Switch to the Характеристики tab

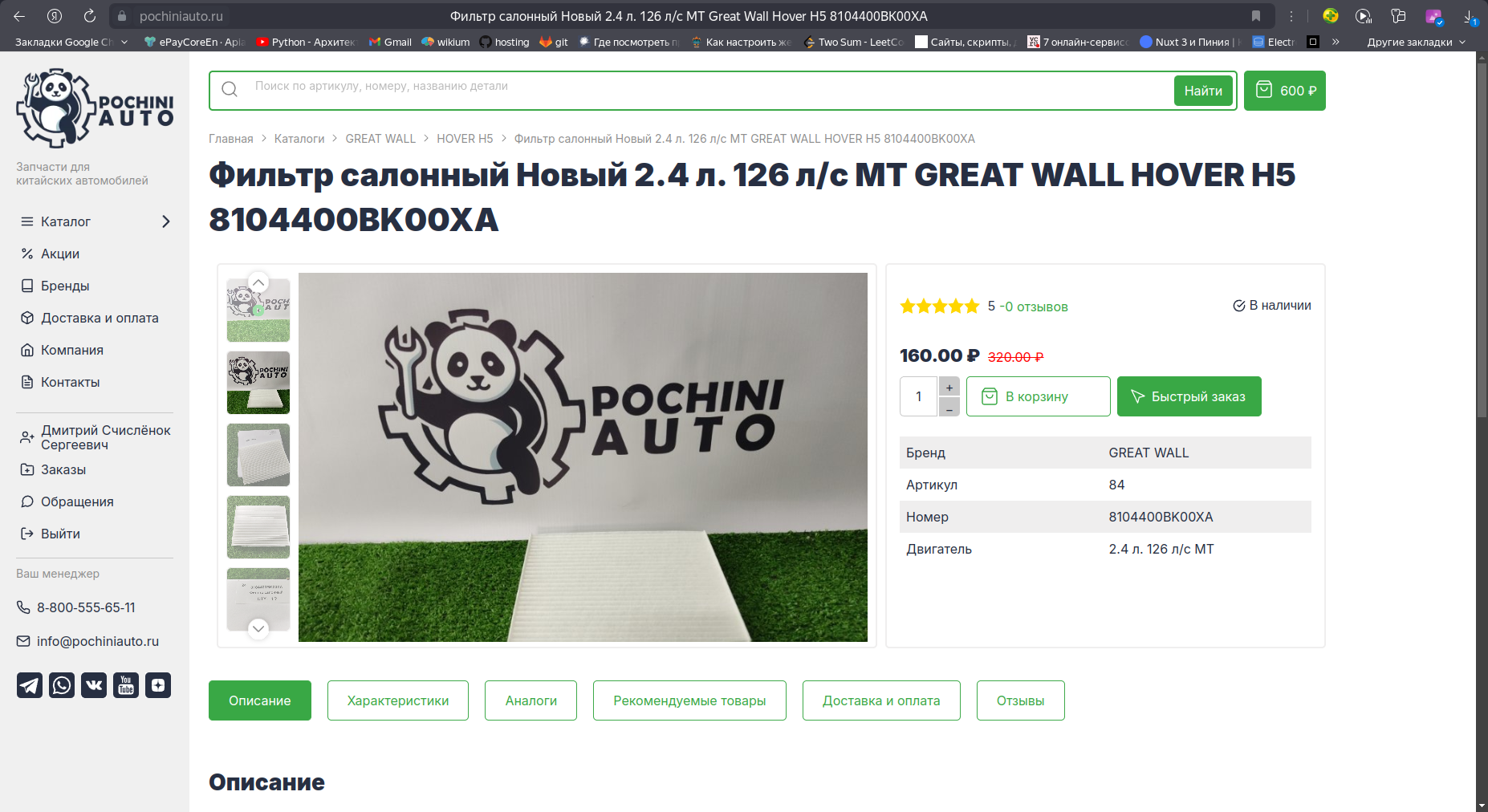pyautogui.click(x=398, y=700)
